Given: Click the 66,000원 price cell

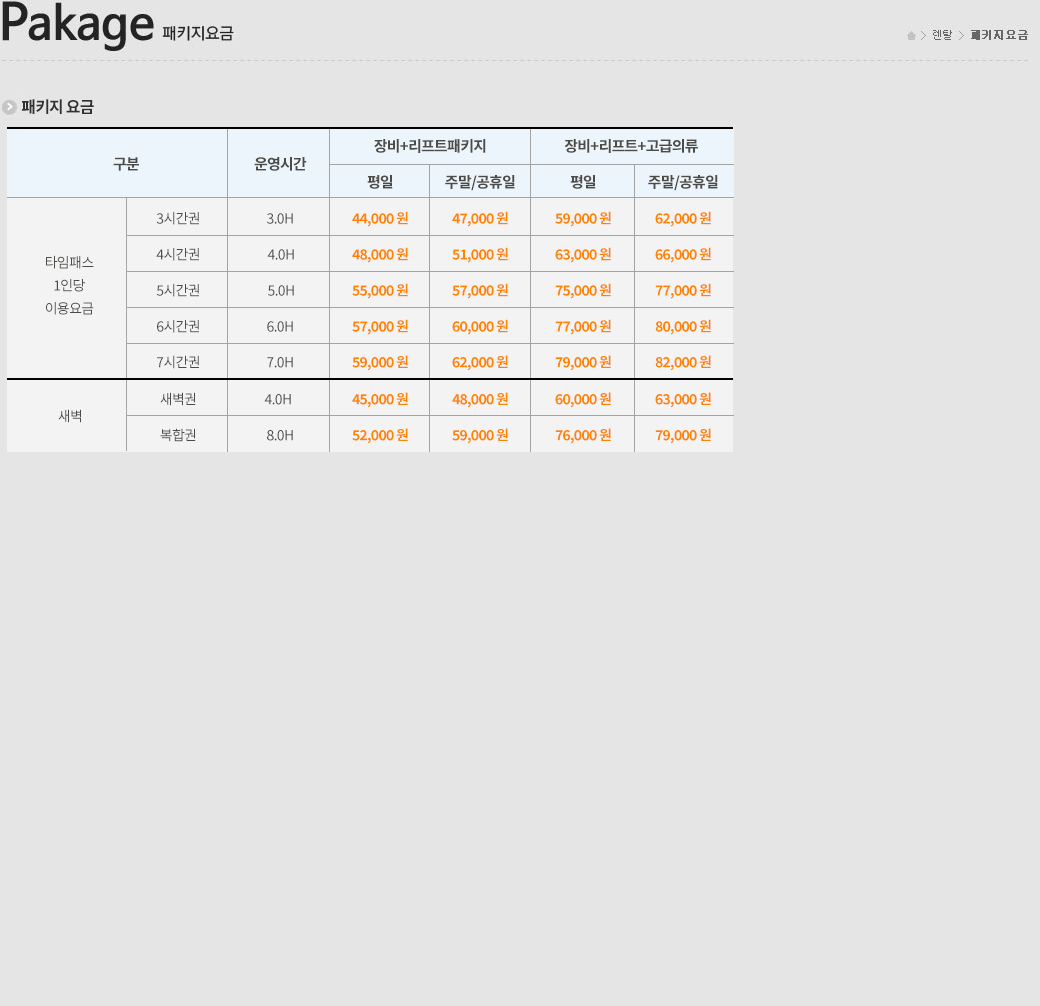Looking at the screenshot, I should click(684, 254).
